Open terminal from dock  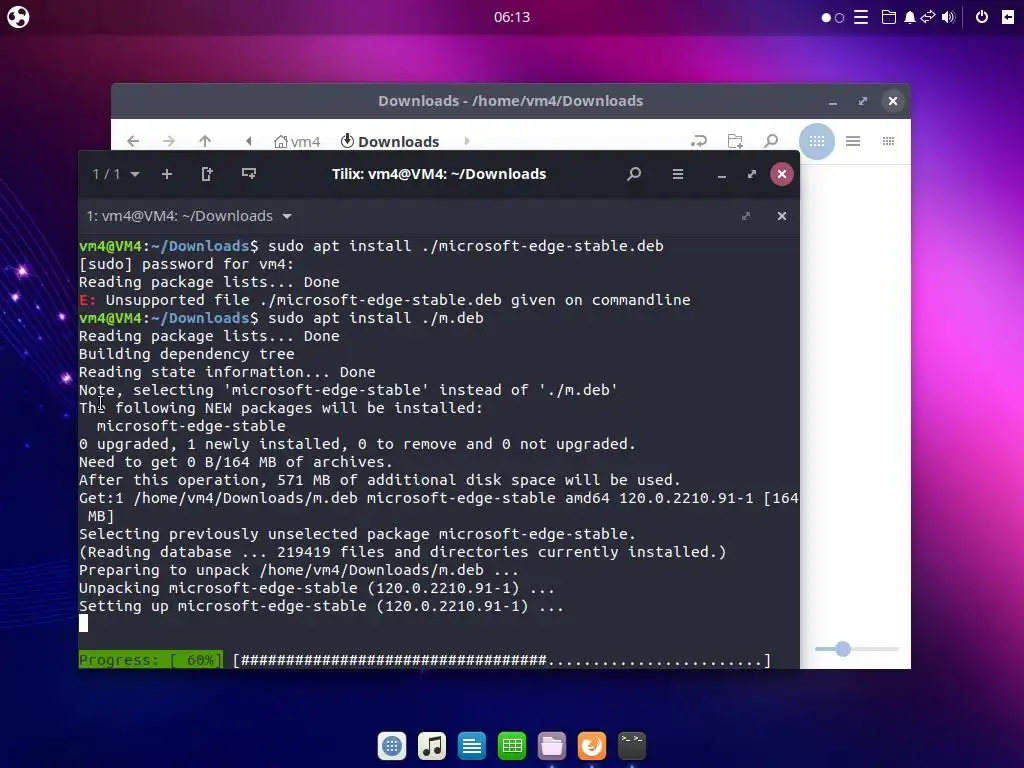click(632, 746)
